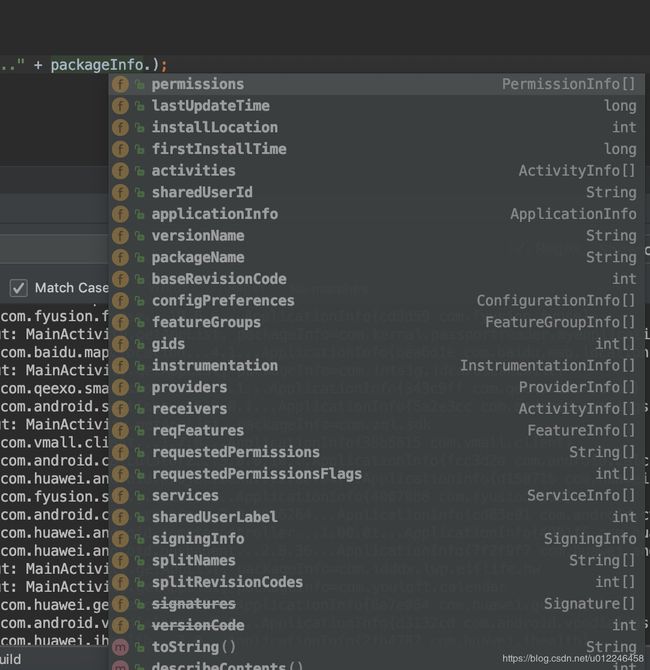
Task: Choose reqFeatures completion entry
Action: (x=376, y=431)
